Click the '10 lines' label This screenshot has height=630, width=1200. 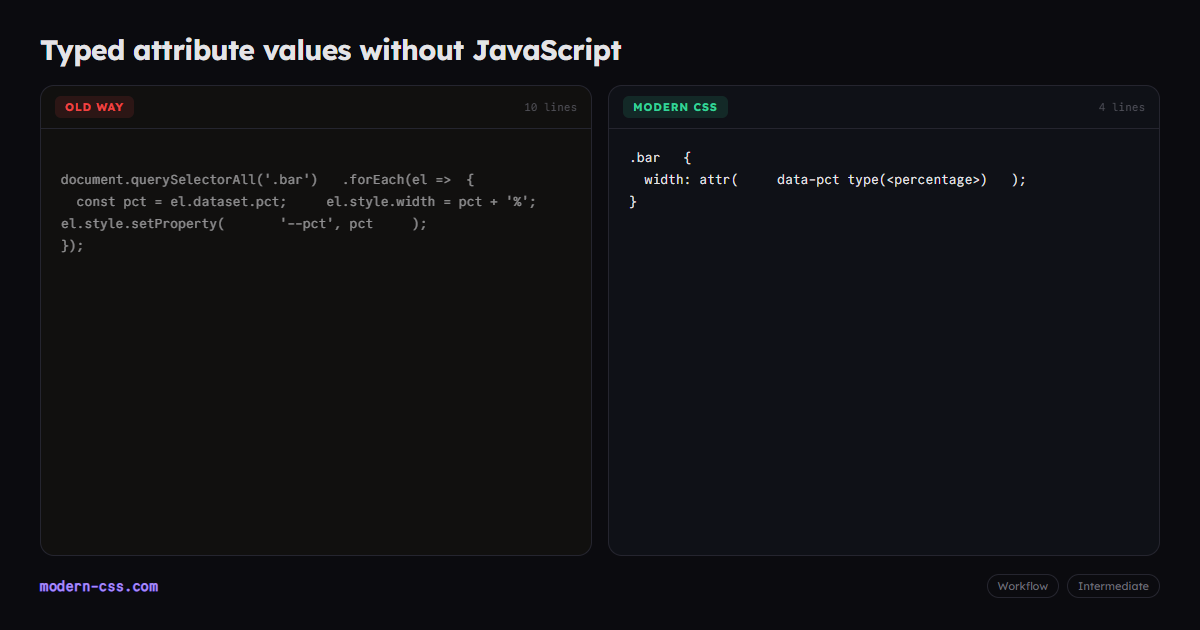(x=550, y=107)
